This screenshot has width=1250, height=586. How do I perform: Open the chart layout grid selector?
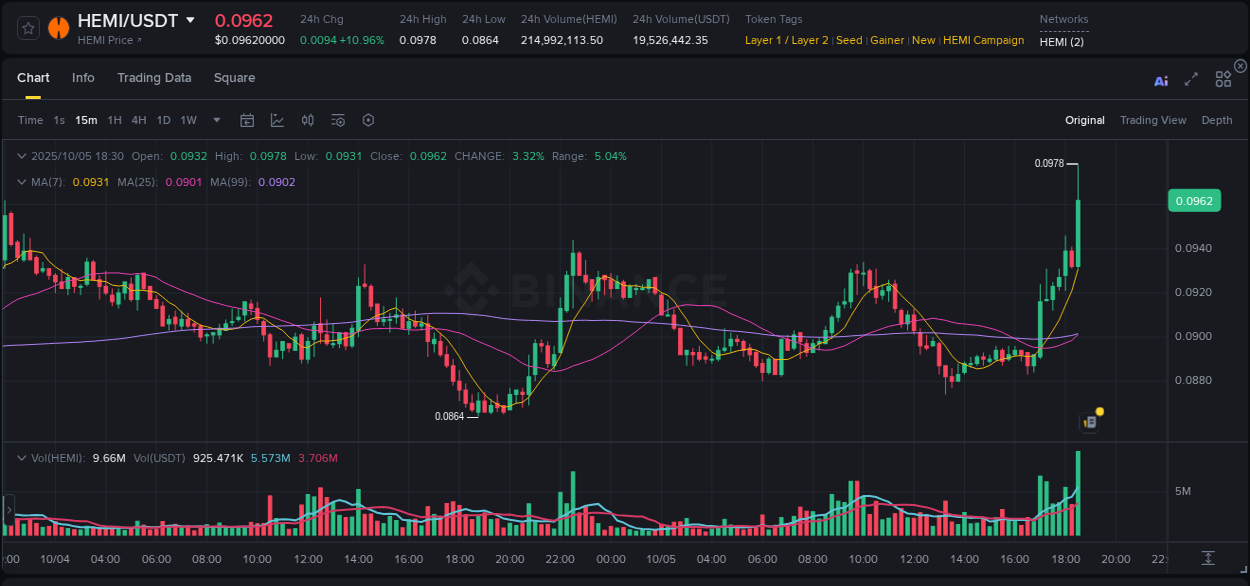pos(1223,80)
